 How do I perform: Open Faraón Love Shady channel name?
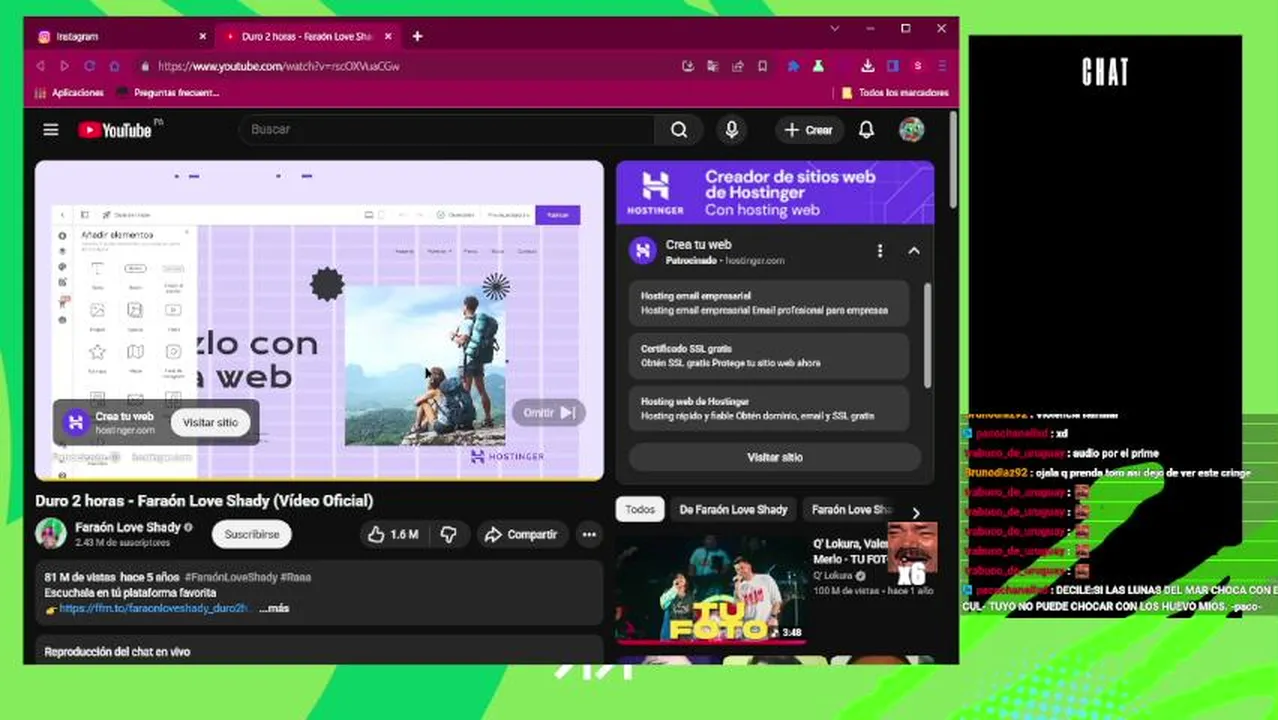128,527
